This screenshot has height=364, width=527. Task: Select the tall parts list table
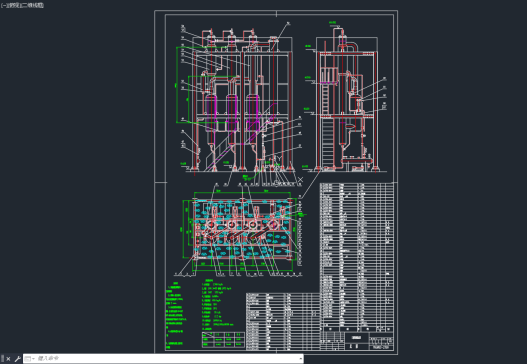357,257
